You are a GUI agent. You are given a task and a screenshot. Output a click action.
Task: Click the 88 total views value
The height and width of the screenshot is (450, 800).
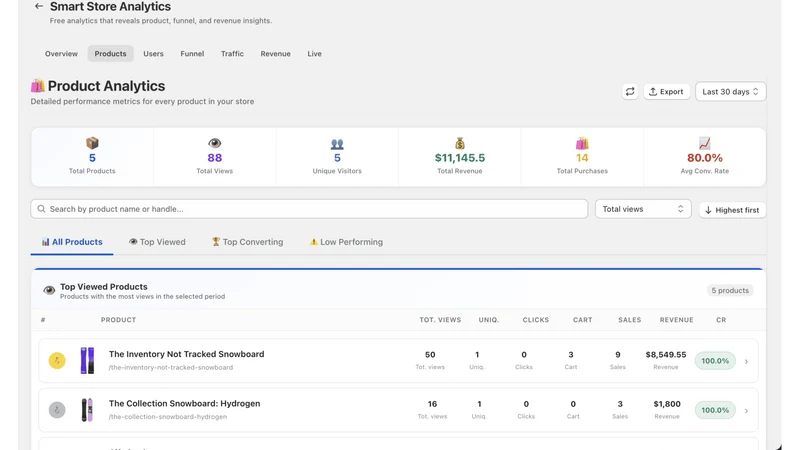tap(215, 158)
